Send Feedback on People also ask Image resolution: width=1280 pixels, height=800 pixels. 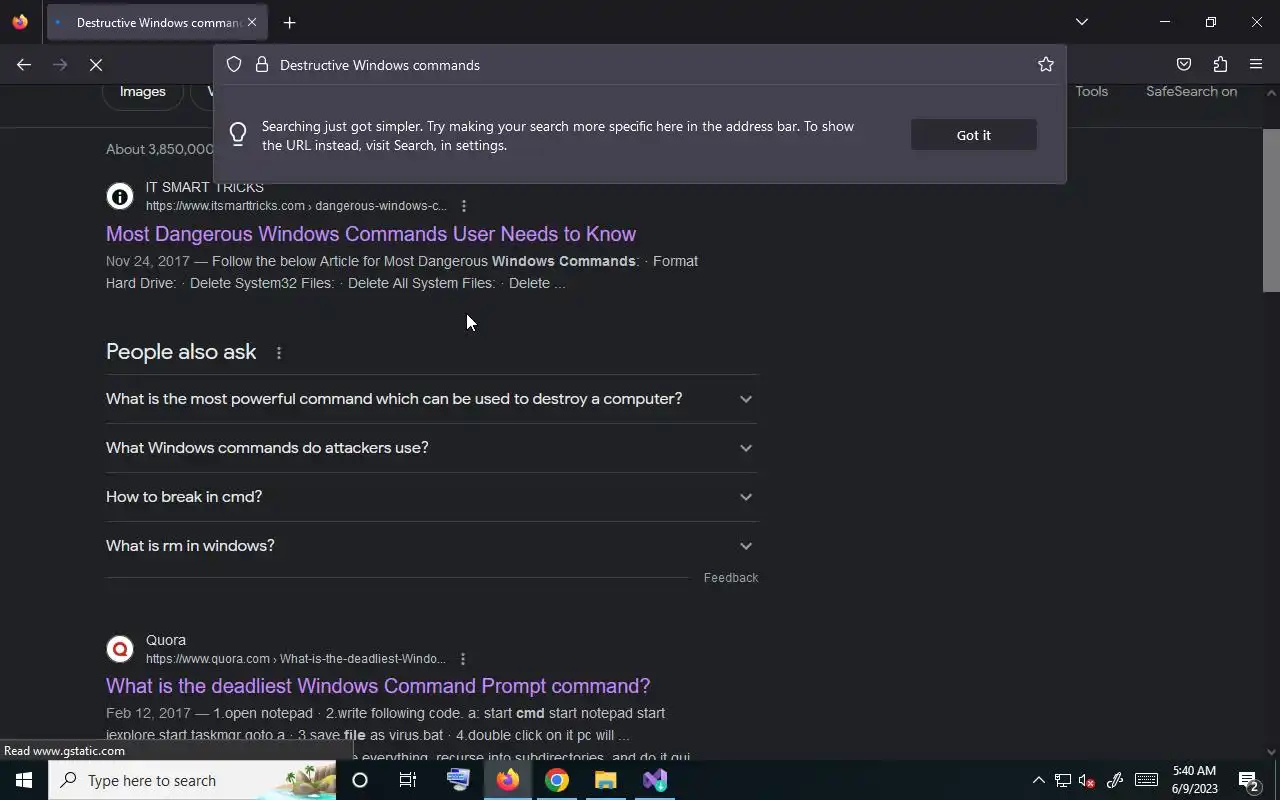(x=731, y=578)
